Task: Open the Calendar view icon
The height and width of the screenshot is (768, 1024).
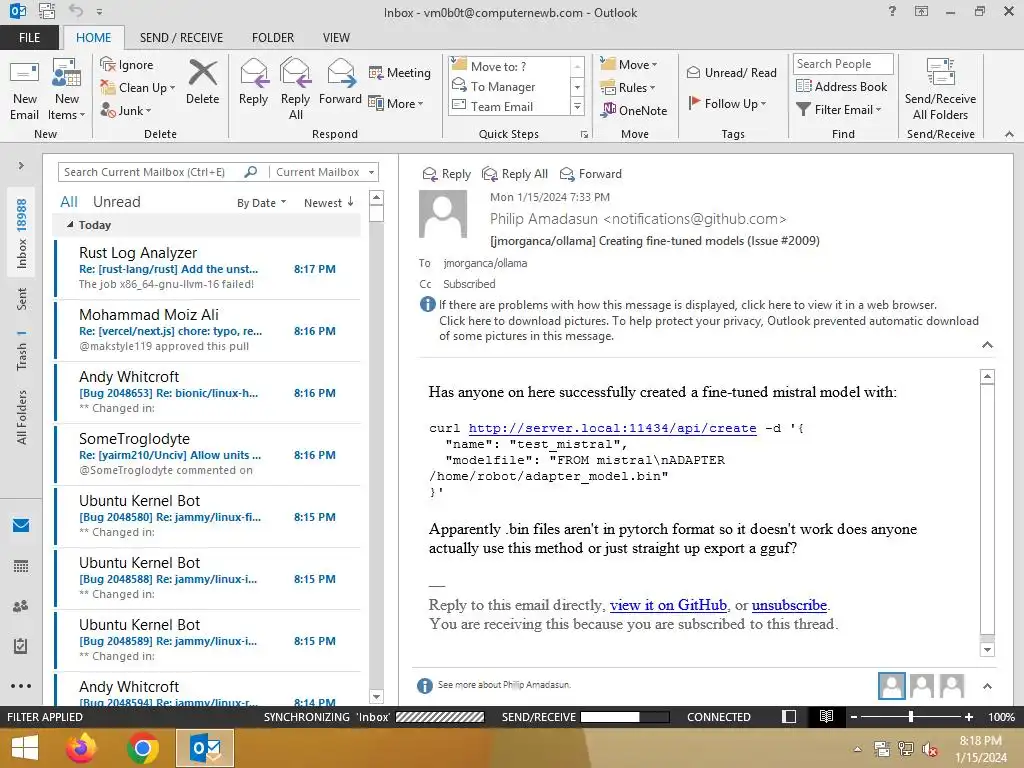Action: click(x=21, y=566)
